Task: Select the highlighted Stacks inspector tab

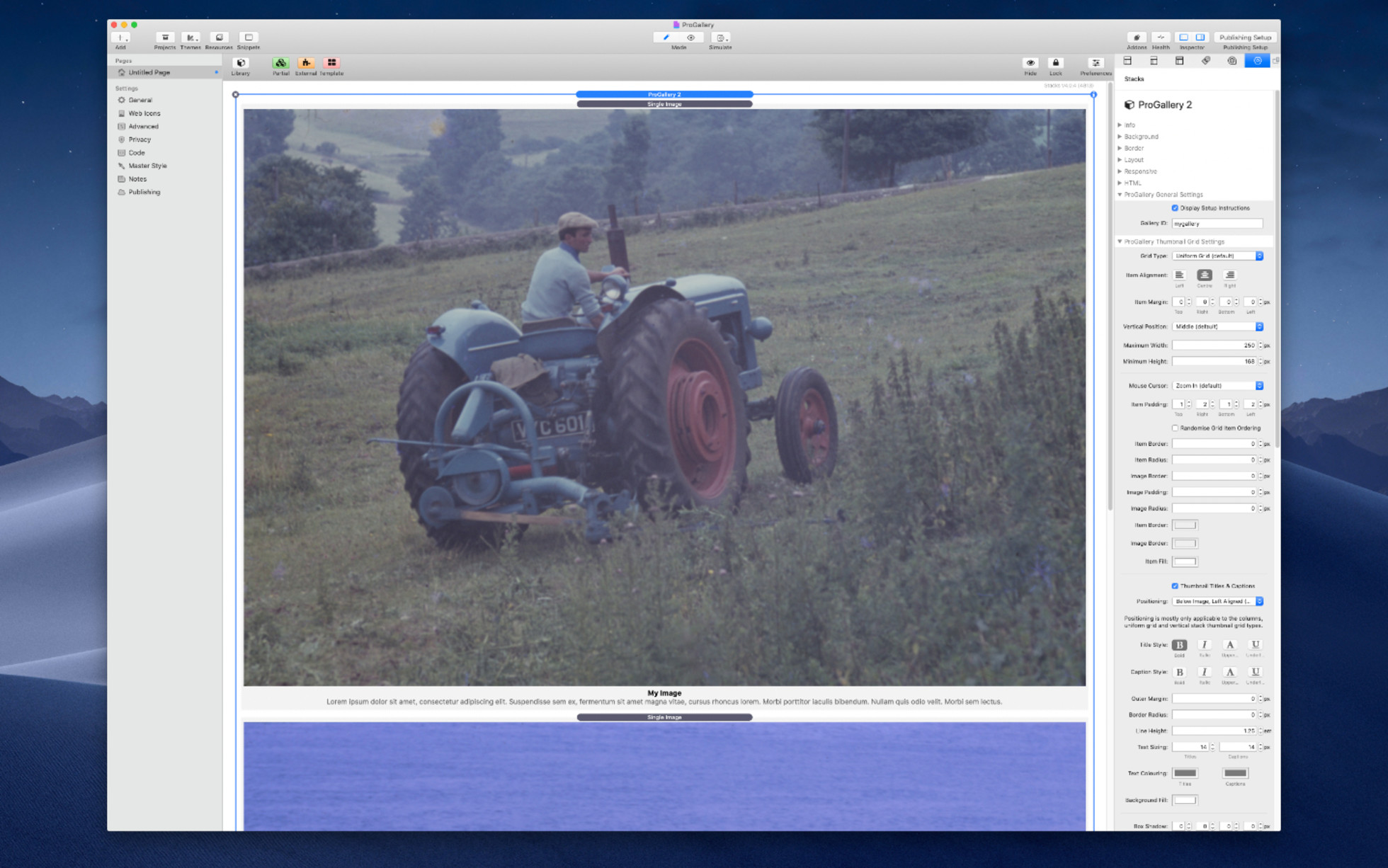Action: coord(1258,61)
